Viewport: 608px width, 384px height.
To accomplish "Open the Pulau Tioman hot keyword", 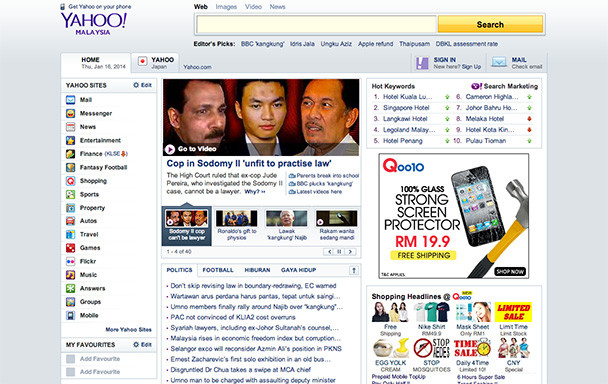I will 485,141.
